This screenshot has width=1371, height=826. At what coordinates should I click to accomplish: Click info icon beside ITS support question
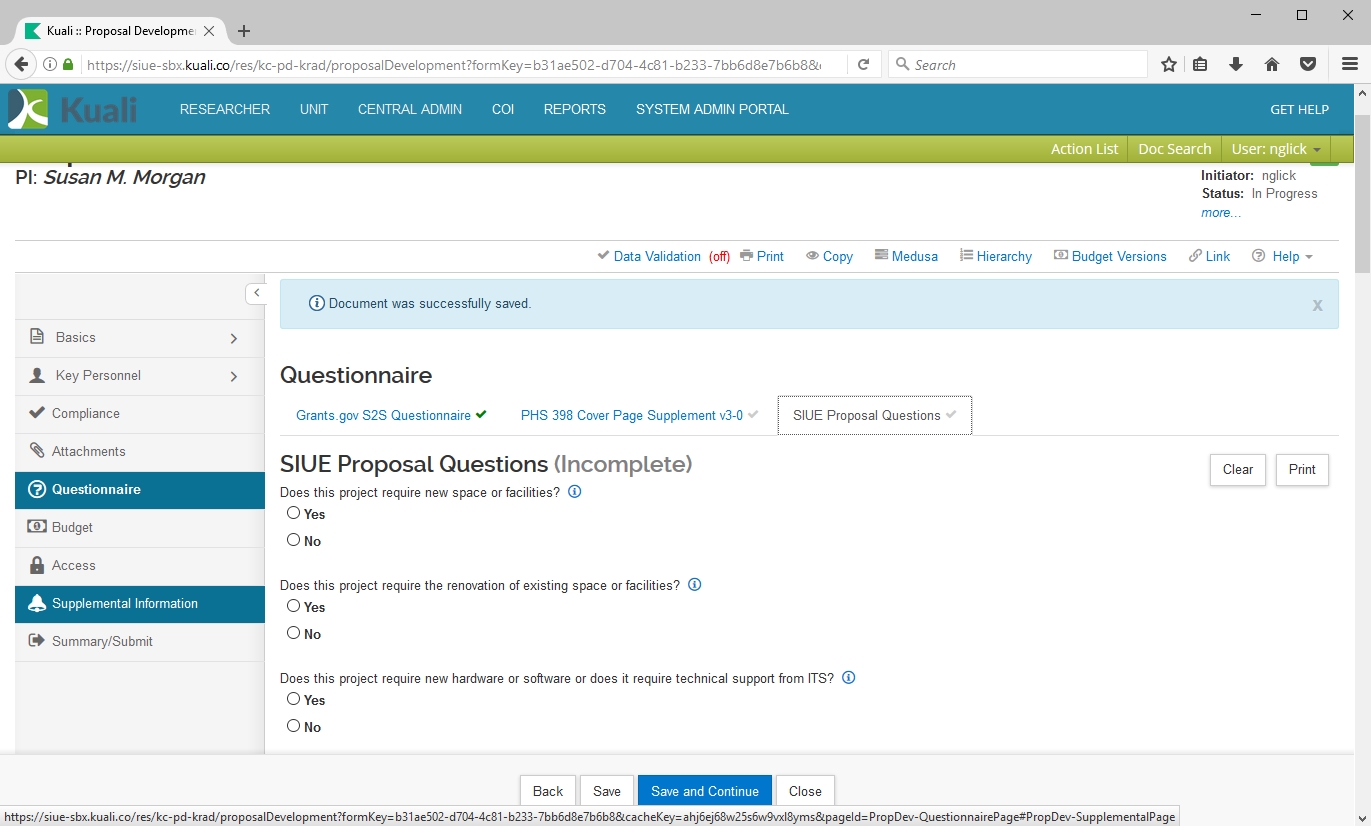tap(849, 678)
